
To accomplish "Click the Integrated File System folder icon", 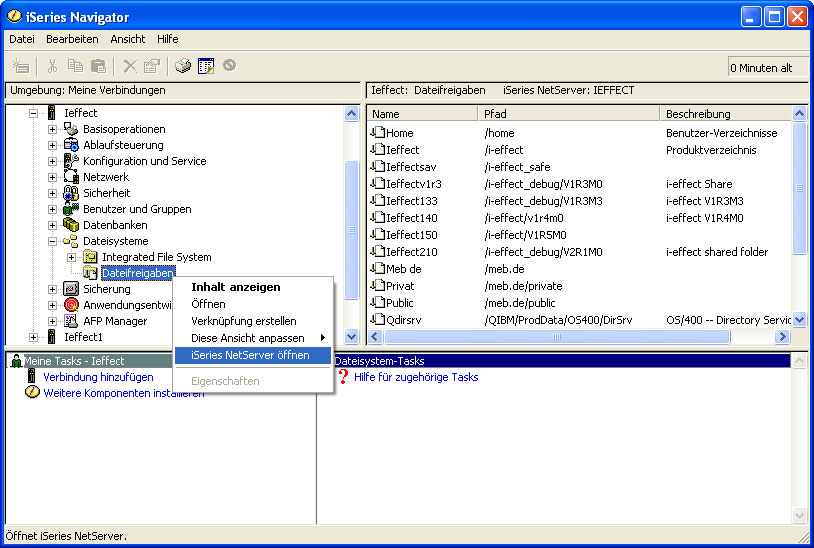I will click(90, 257).
